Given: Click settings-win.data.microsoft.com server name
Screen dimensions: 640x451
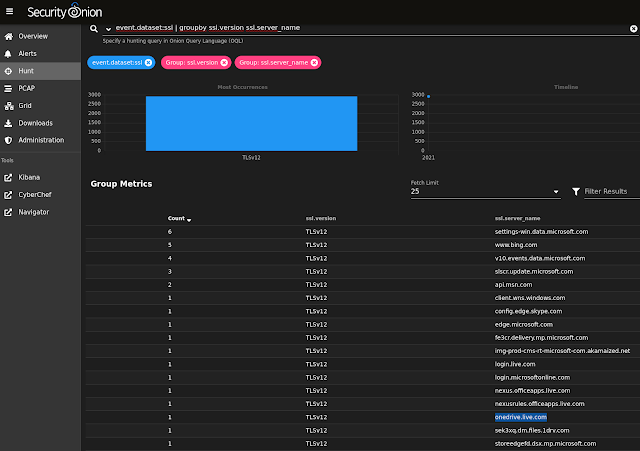Looking at the screenshot, I should pyautogui.click(x=542, y=232).
